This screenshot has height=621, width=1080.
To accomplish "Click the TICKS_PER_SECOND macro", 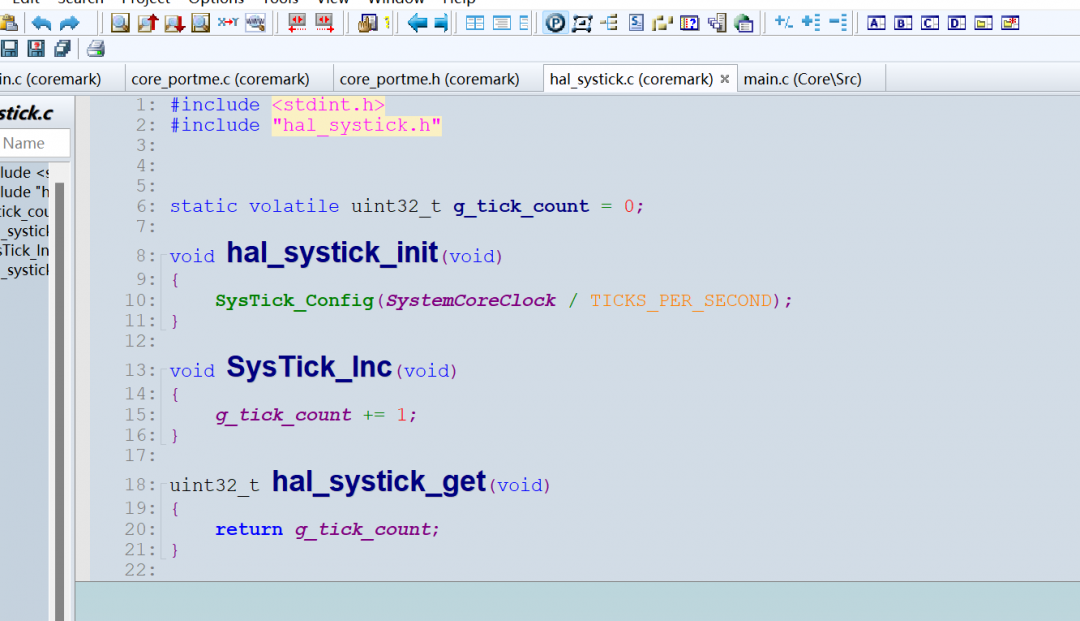I will 681,301.
